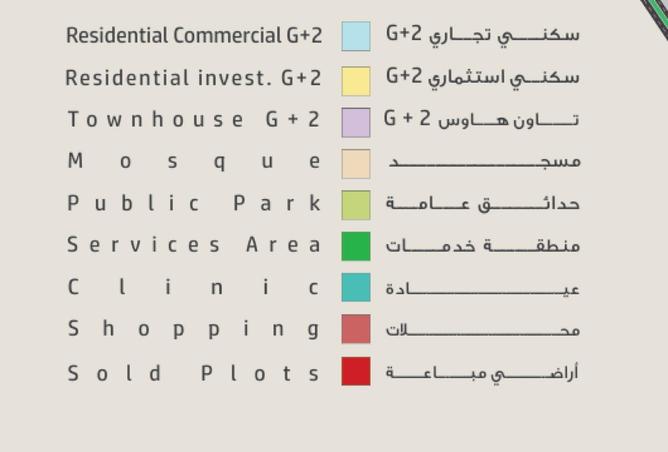The height and width of the screenshot is (452, 668).
Task: Pick the lavender Townhouse G+2 swatch
Action: tap(355, 121)
